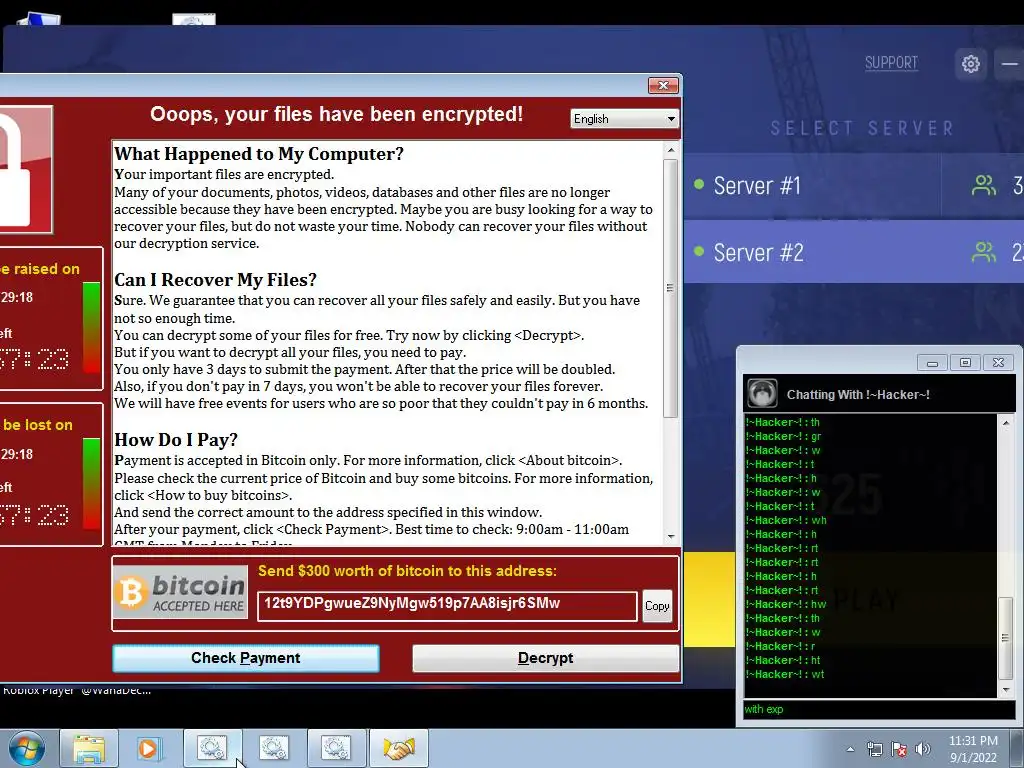This screenshot has height=768, width=1024.
Task: Click the ransom note scrollbar up arrow
Action: point(671,150)
